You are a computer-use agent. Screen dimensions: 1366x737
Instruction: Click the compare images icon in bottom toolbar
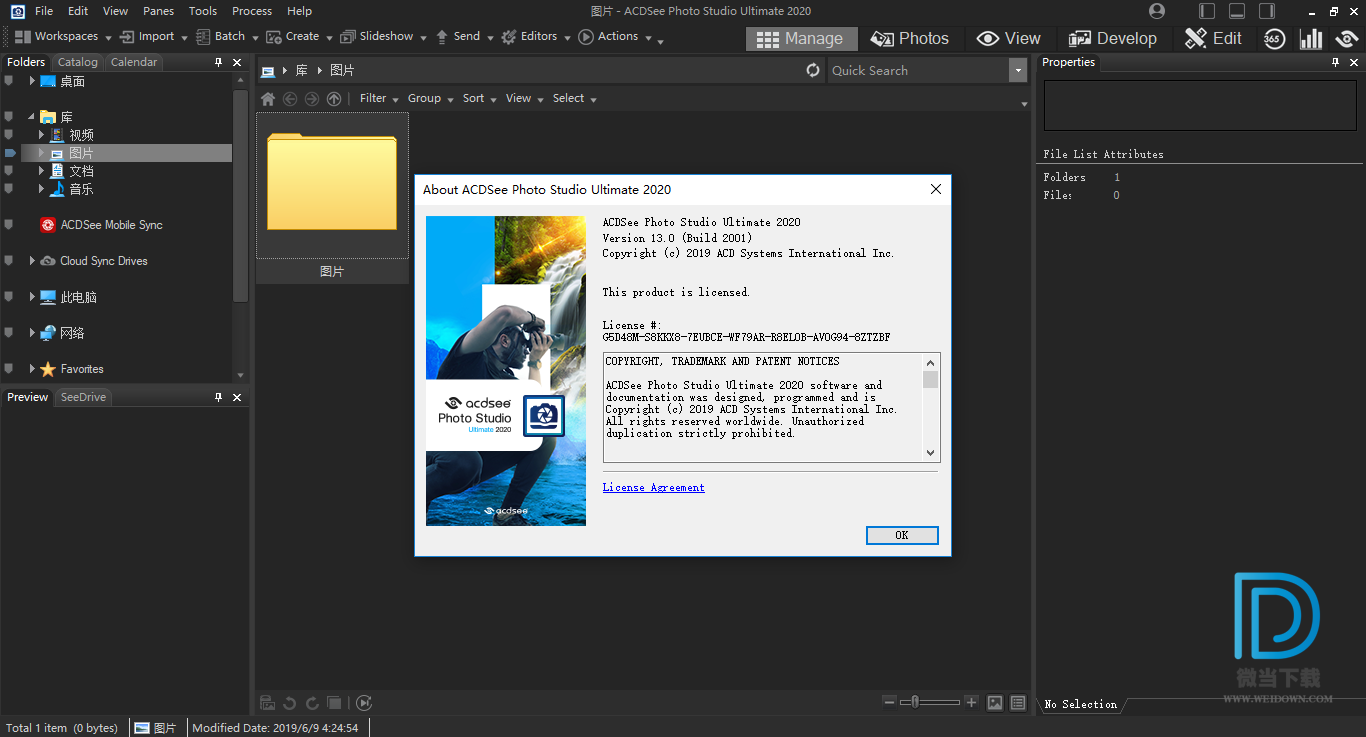[335, 703]
